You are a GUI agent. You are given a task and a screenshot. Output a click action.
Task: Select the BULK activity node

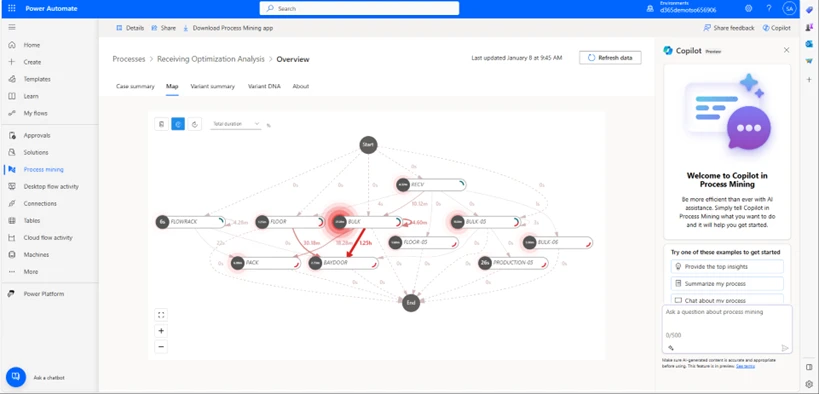coord(368,222)
